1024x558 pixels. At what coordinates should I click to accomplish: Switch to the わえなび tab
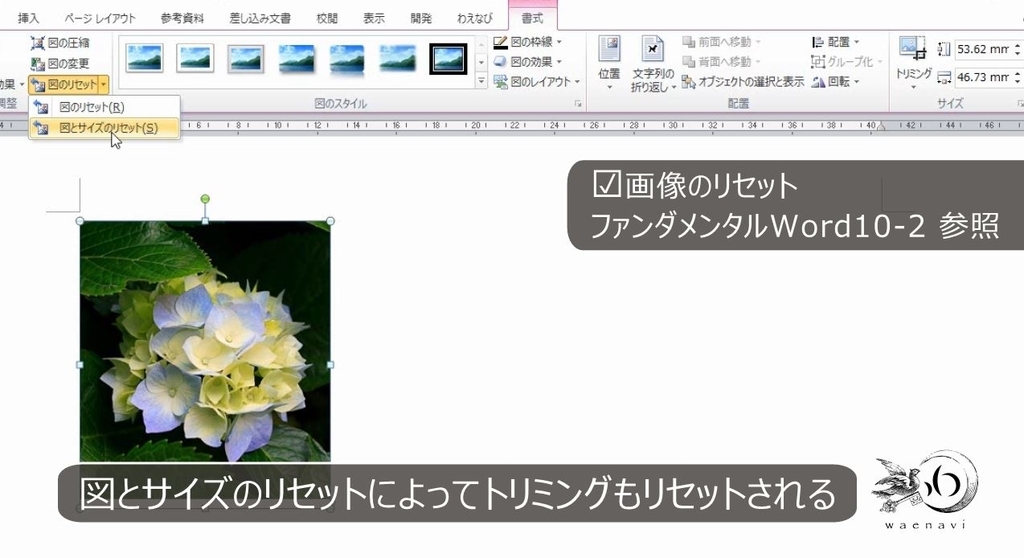(475, 18)
